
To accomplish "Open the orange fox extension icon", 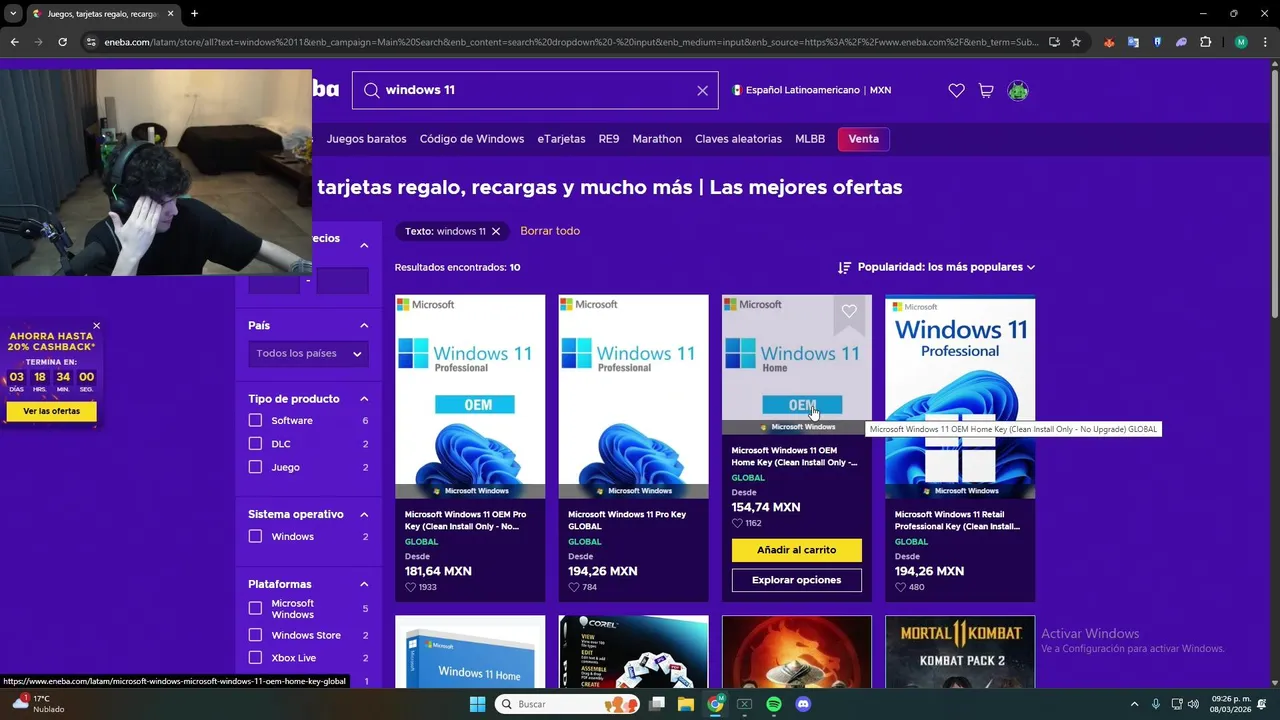I will click(1109, 42).
